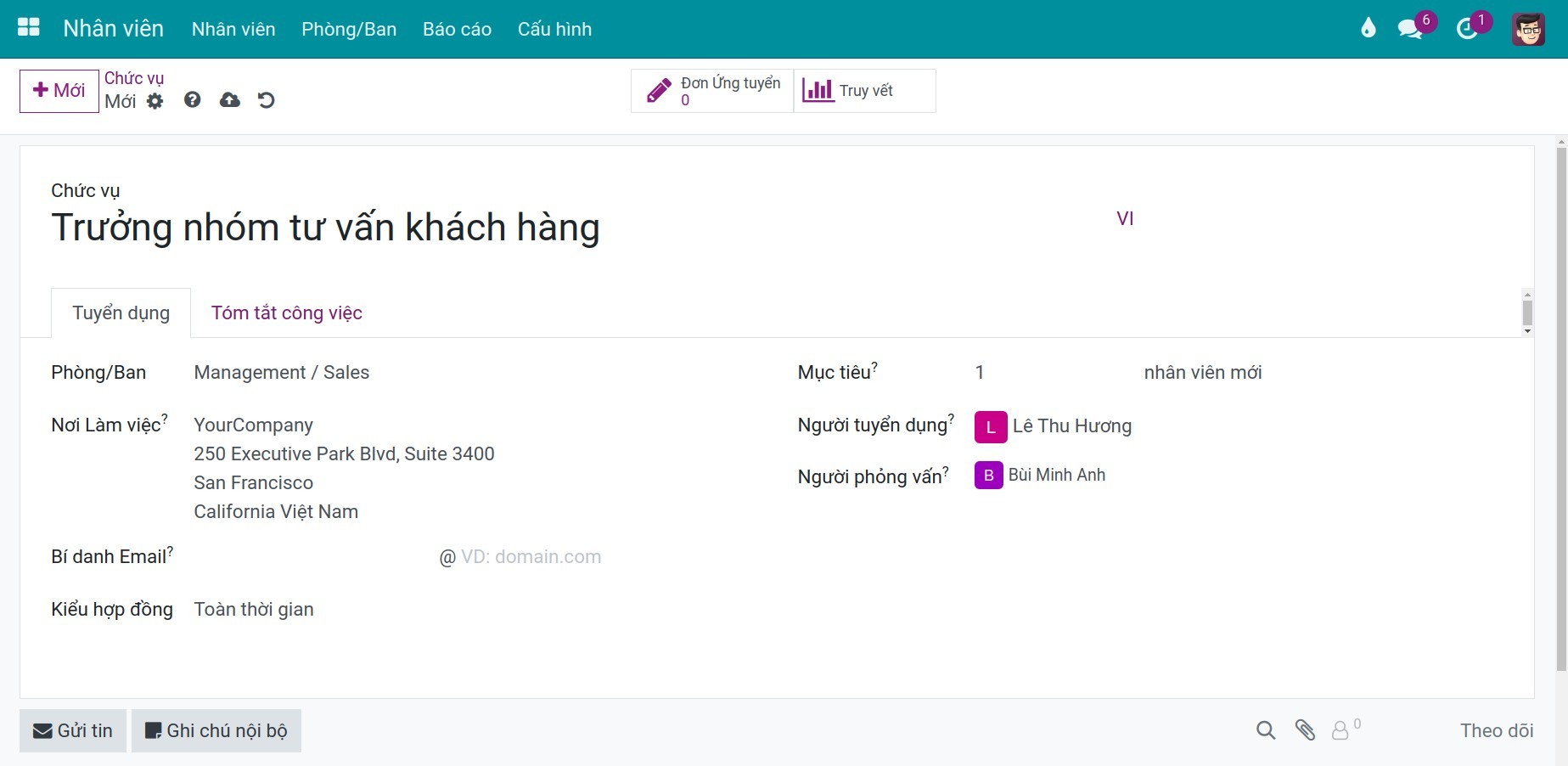The width and height of the screenshot is (1568, 766).
Task: Show followers list icon with count 0
Action: [x=1346, y=729]
